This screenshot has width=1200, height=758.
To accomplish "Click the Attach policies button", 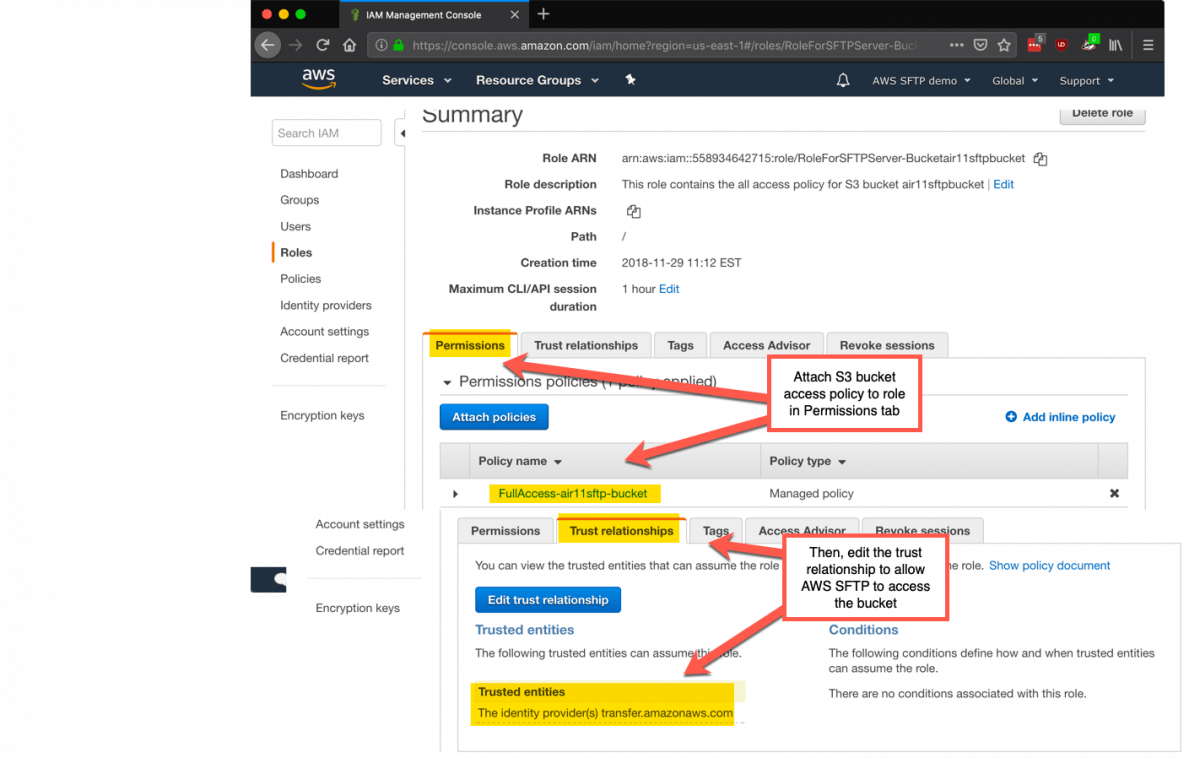I will tap(493, 417).
